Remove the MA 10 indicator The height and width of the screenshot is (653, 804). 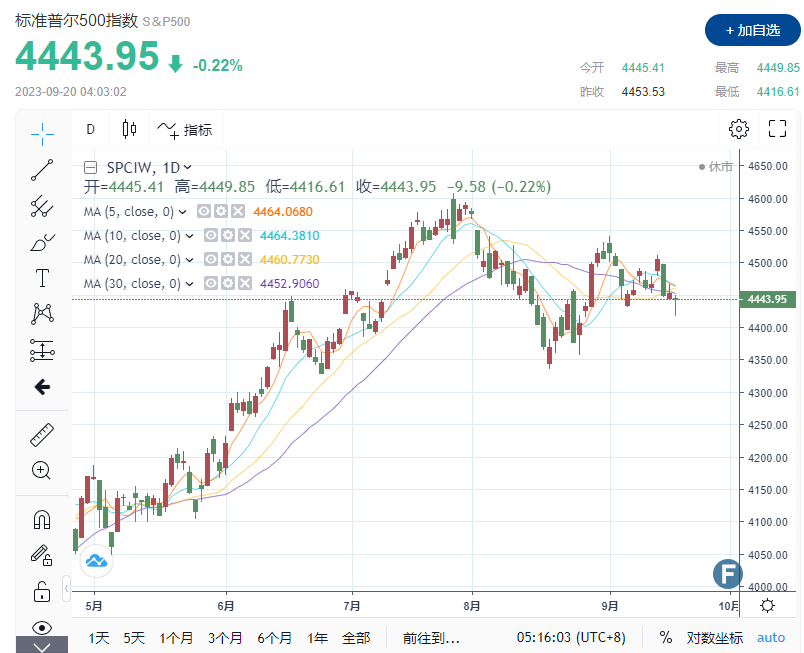click(x=245, y=235)
